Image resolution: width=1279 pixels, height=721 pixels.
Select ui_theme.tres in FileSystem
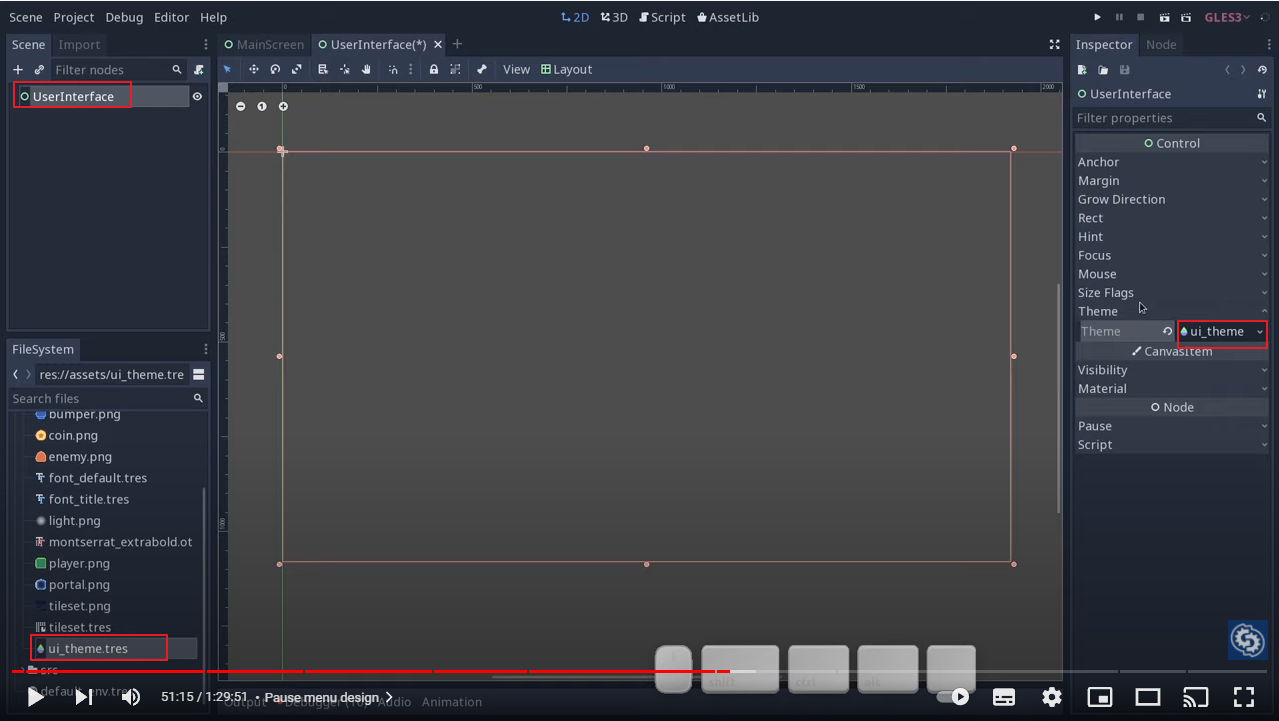point(88,648)
